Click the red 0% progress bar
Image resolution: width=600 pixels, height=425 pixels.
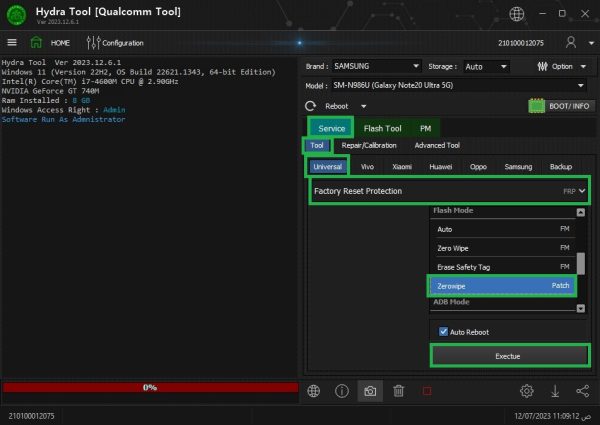150,388
